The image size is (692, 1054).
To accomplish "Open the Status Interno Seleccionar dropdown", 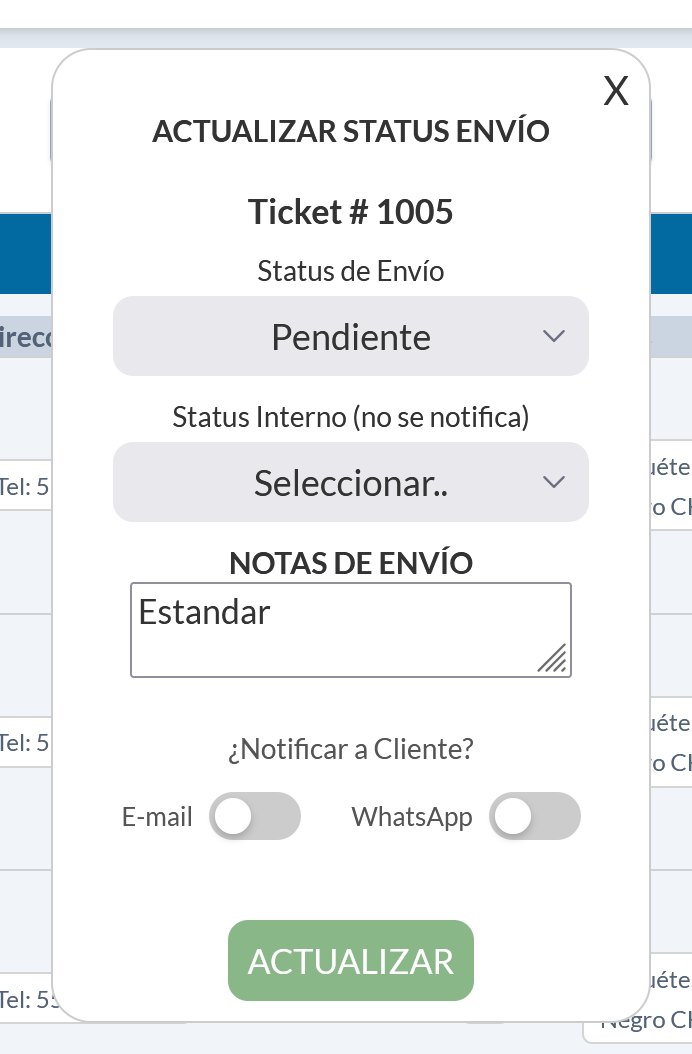I will click(350, 483).
